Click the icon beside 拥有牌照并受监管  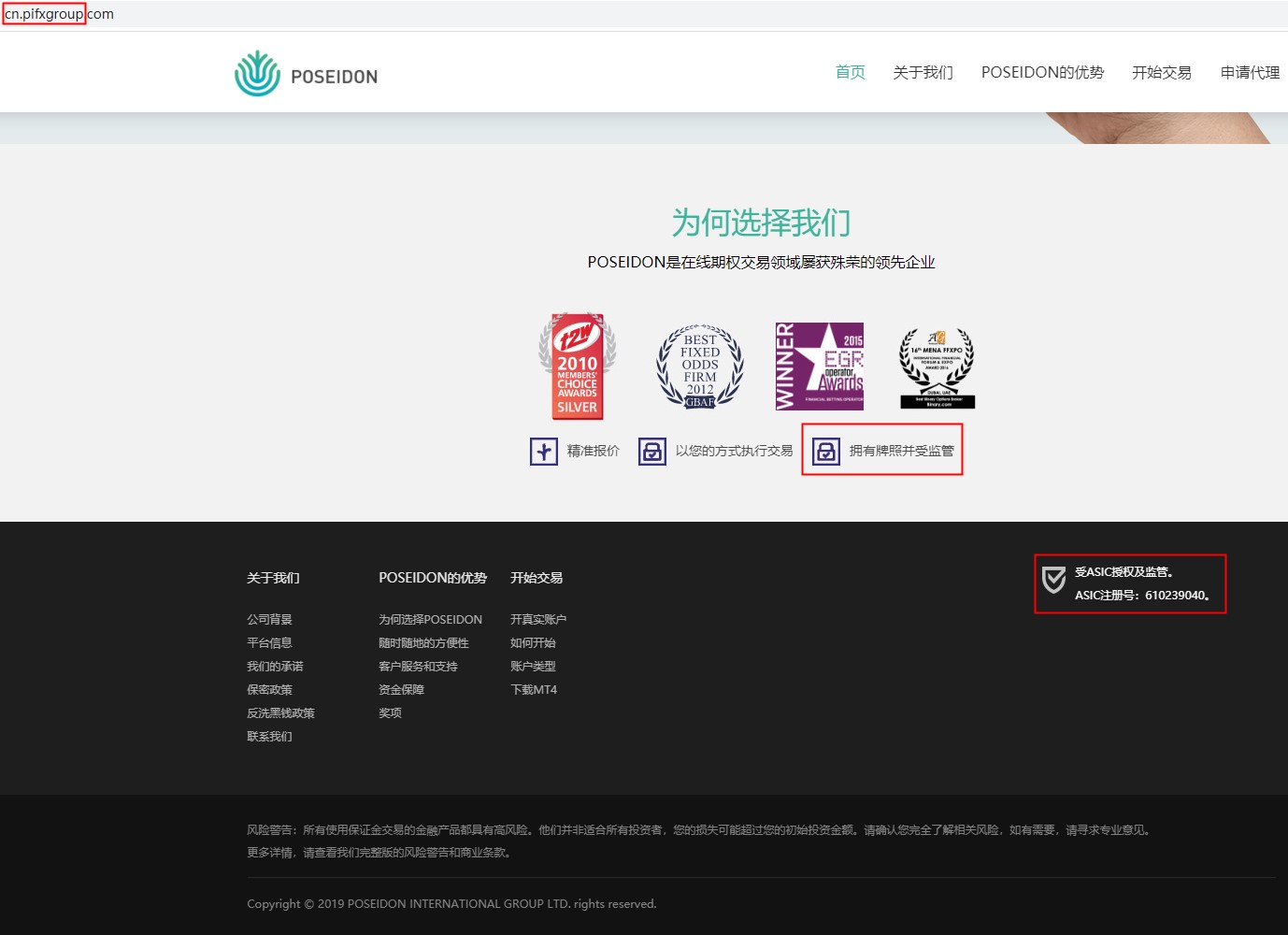click(x=826, y=452)
